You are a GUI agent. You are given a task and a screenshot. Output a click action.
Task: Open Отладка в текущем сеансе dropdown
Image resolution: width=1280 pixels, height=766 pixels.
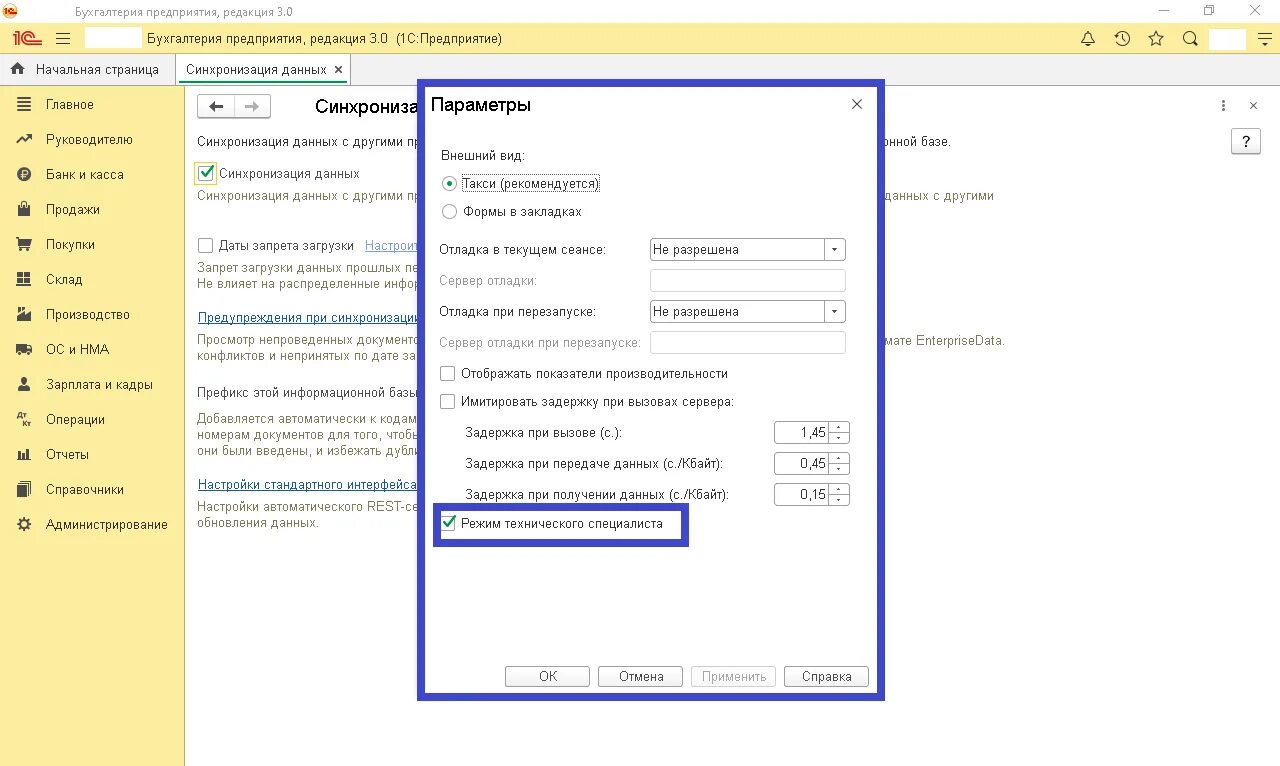(x=835, y=250)
